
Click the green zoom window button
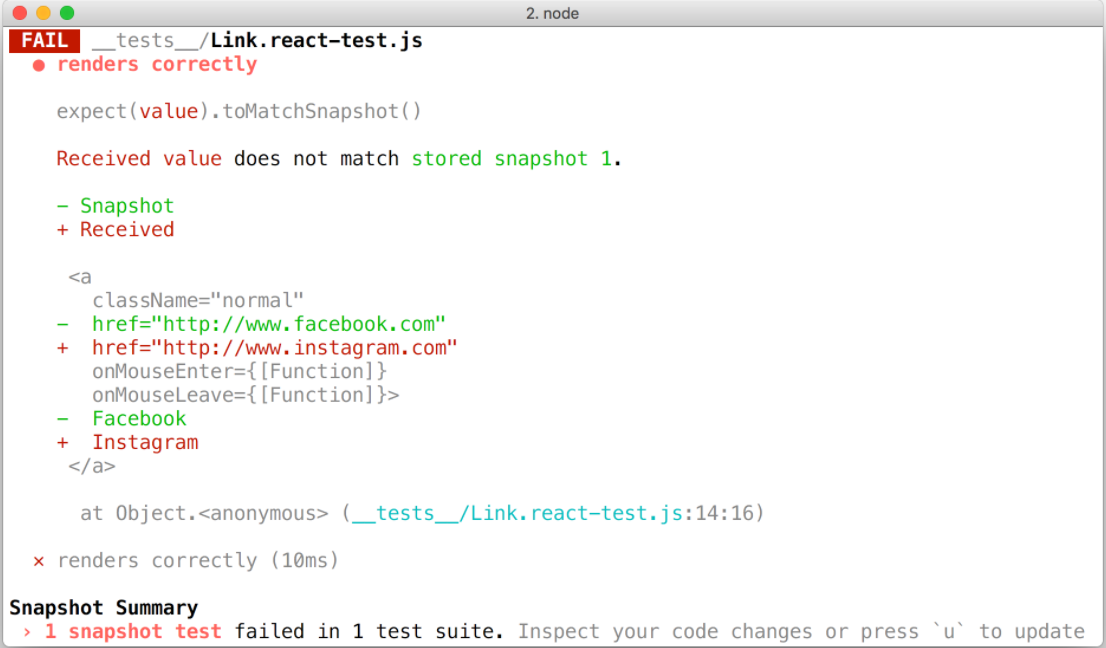tap(67, 13)
